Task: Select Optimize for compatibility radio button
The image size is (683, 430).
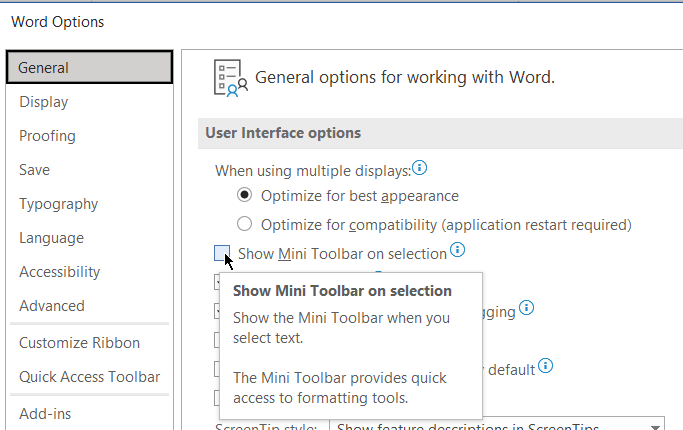Action: point(244,224)
